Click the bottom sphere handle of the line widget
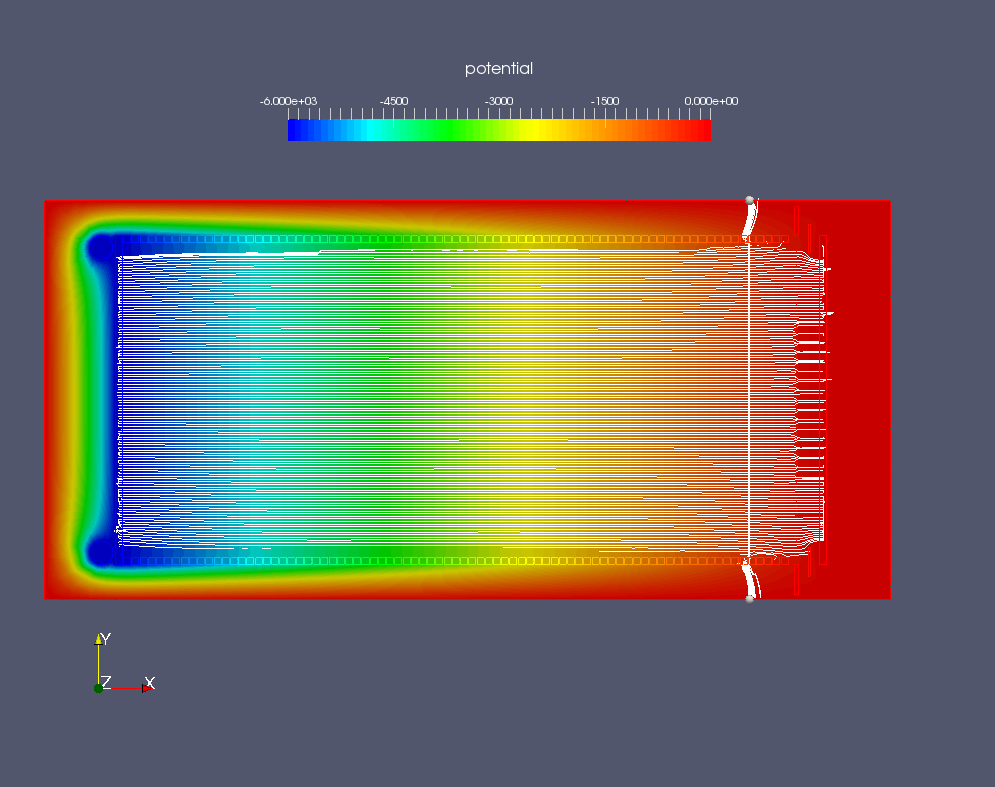The width and height of the screenshot is (995, 787). pyautogui.click(x=750, y=598)
